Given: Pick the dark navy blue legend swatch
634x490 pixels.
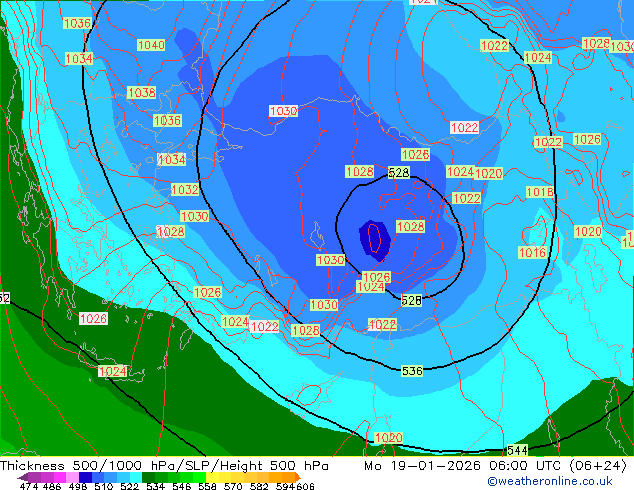Looking at the screenshot, I should point(85,477).
